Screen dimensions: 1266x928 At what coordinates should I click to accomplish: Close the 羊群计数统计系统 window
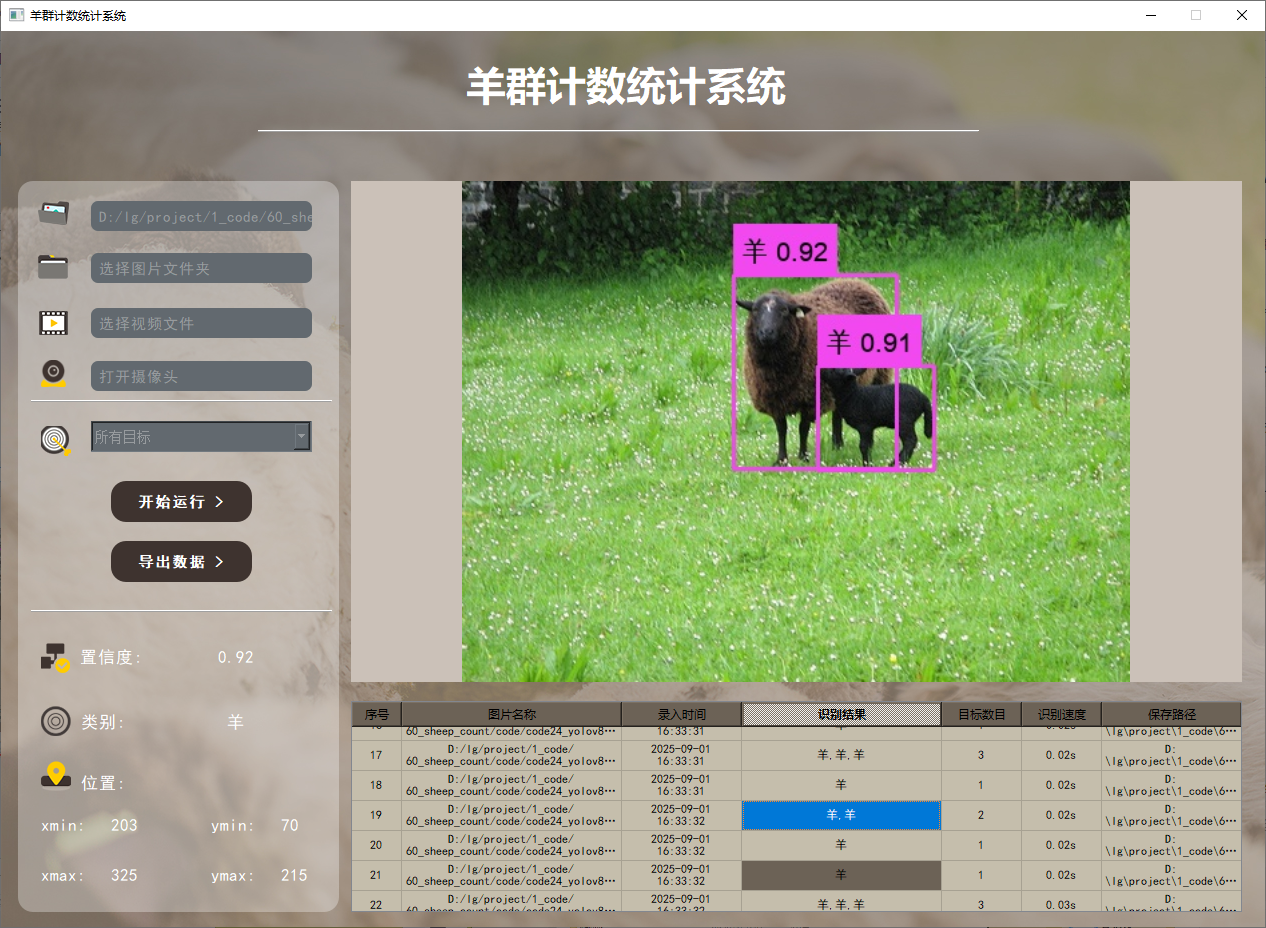click(x=1242, y=15)
